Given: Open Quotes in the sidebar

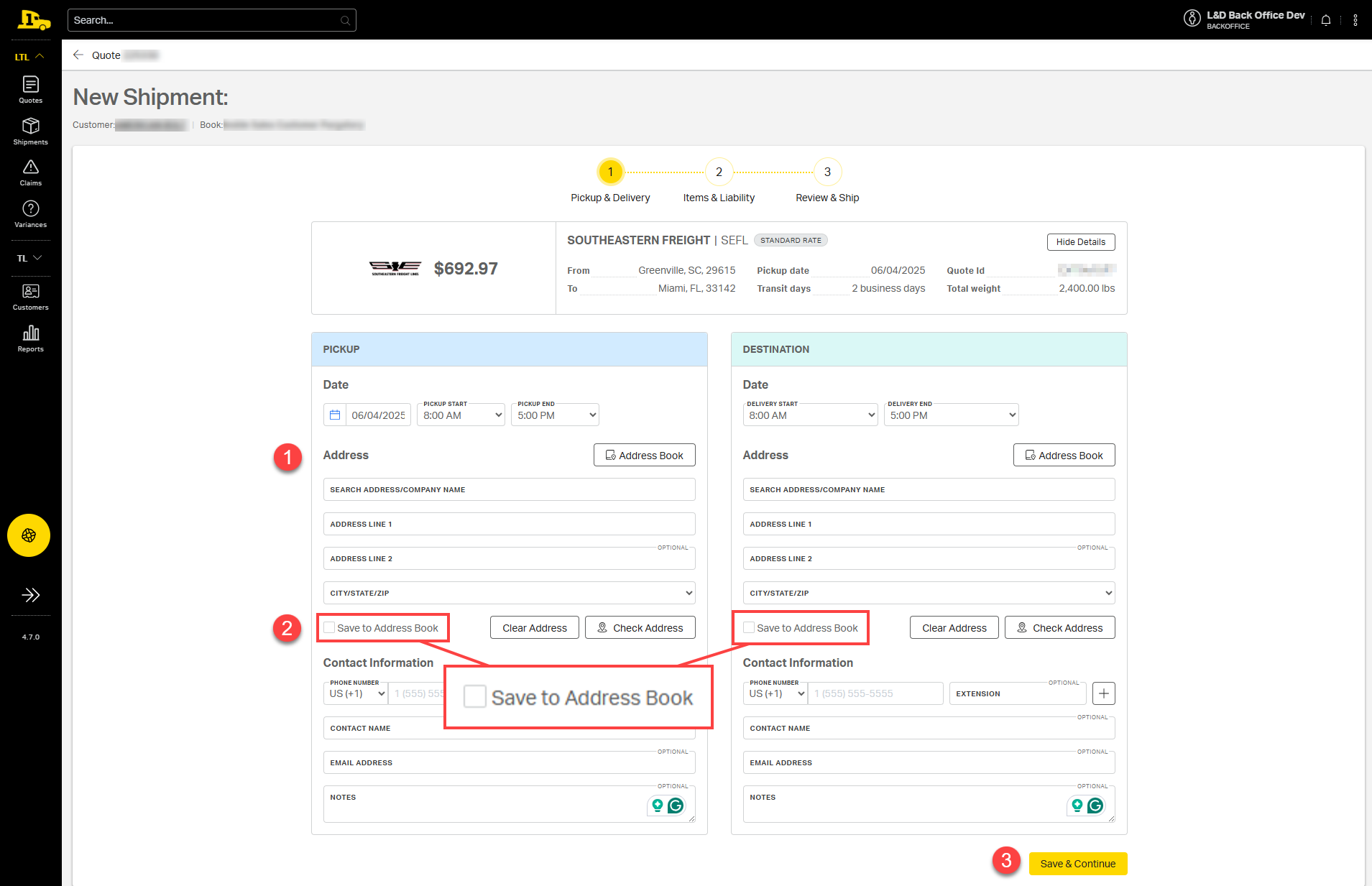Looking at the screenshot, I should (x=30, y=90).
